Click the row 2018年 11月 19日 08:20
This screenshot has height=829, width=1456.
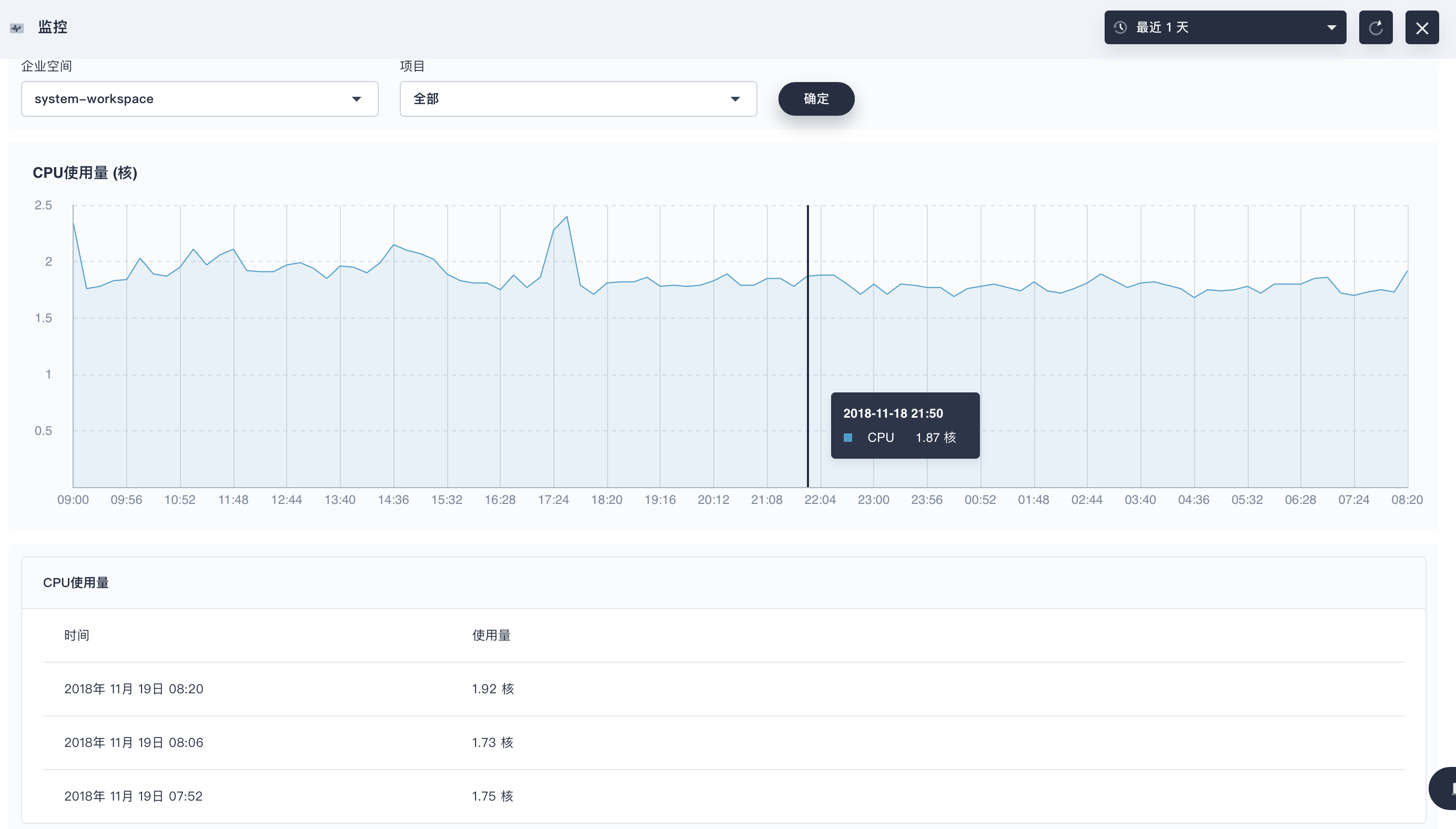pyautogui.click(x=723, y=689)
